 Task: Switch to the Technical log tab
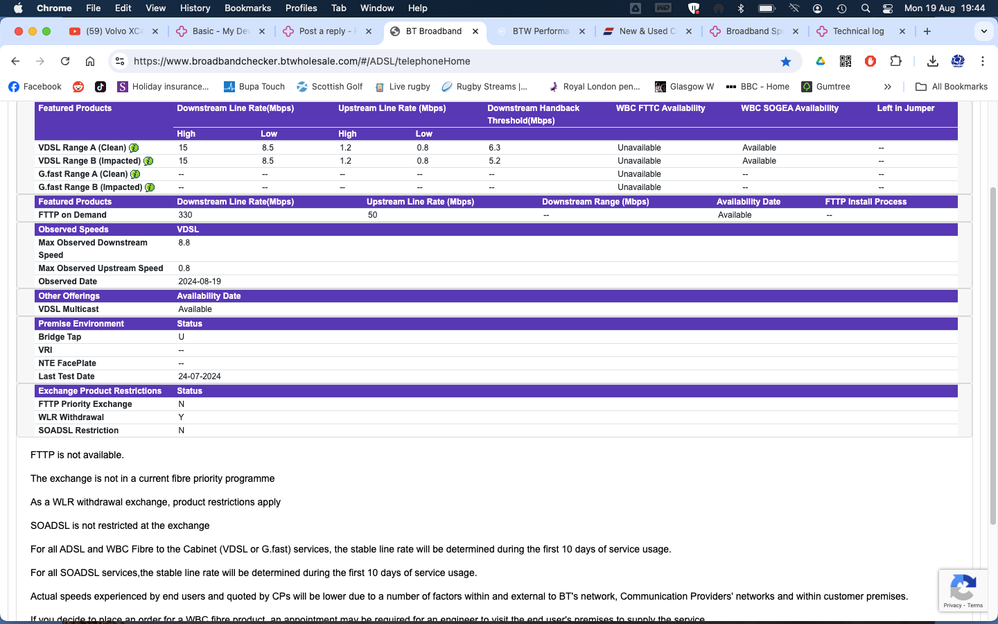click(x=857, y=31)
